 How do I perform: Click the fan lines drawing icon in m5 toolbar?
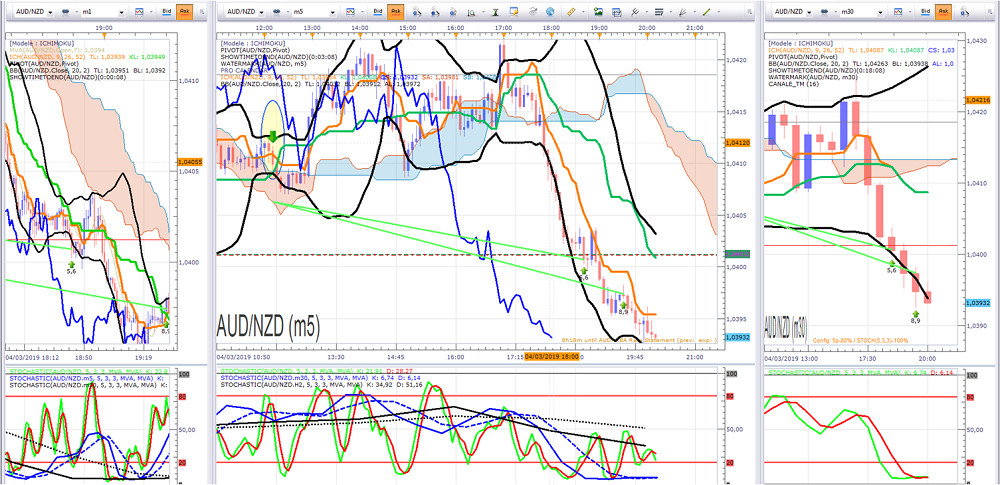pyautogui.click(x=682, y=11)
